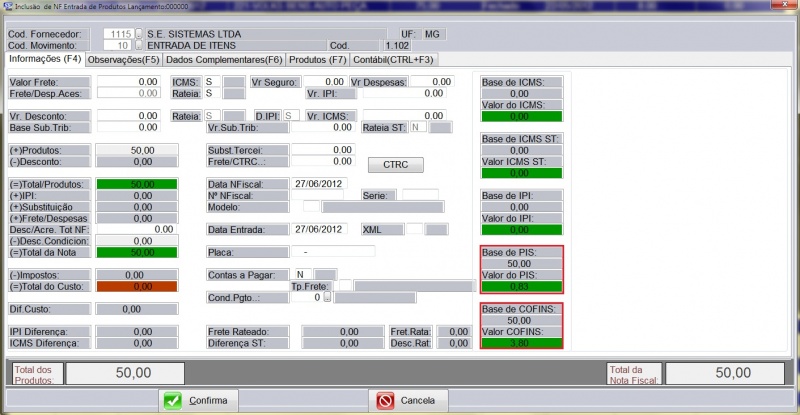Viewport: 800px width, 415px height.
Task: Go to the Produtos (F7) tab
Action: click(309, 60)
